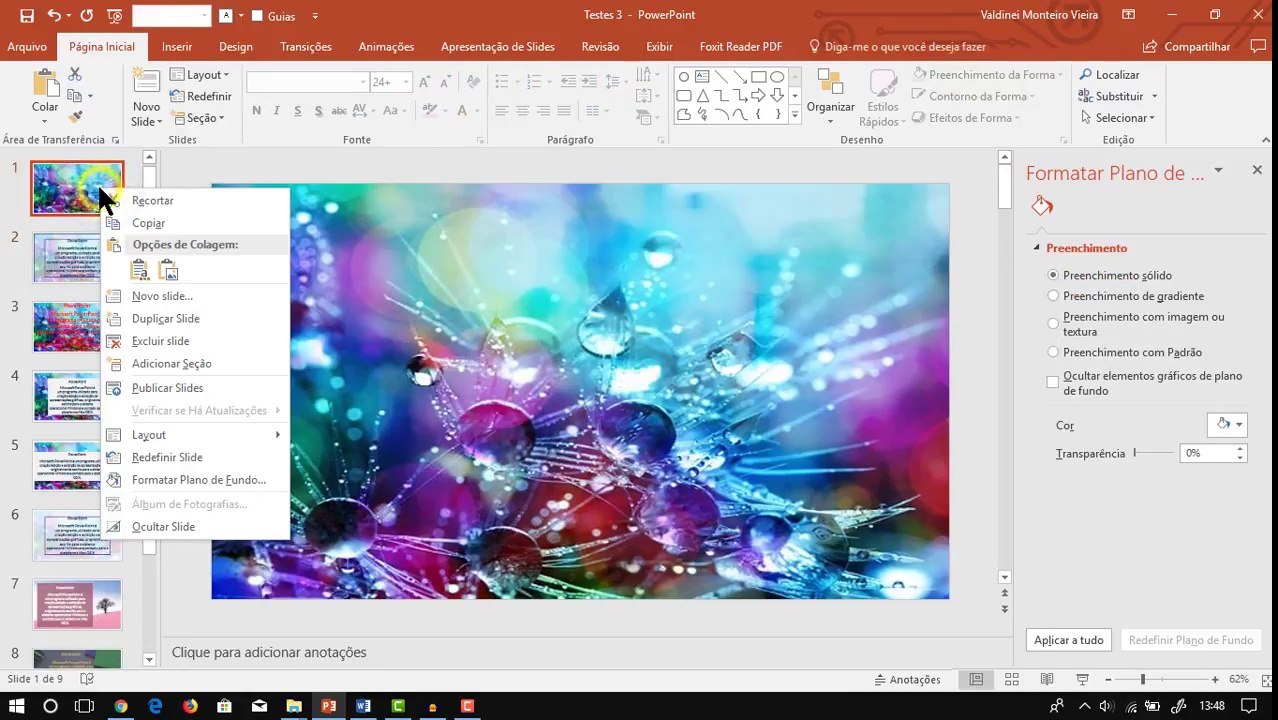
Task: Open the Cor color dropdown
Action: click(x=1228, y=425)
